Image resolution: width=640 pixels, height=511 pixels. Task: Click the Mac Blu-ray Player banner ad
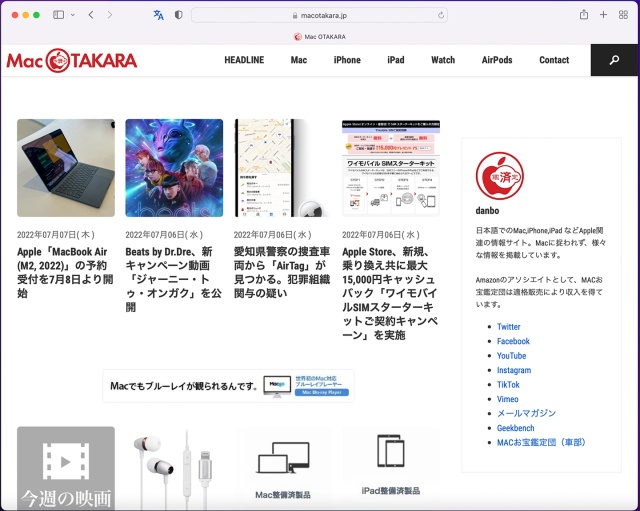[229, 386]
